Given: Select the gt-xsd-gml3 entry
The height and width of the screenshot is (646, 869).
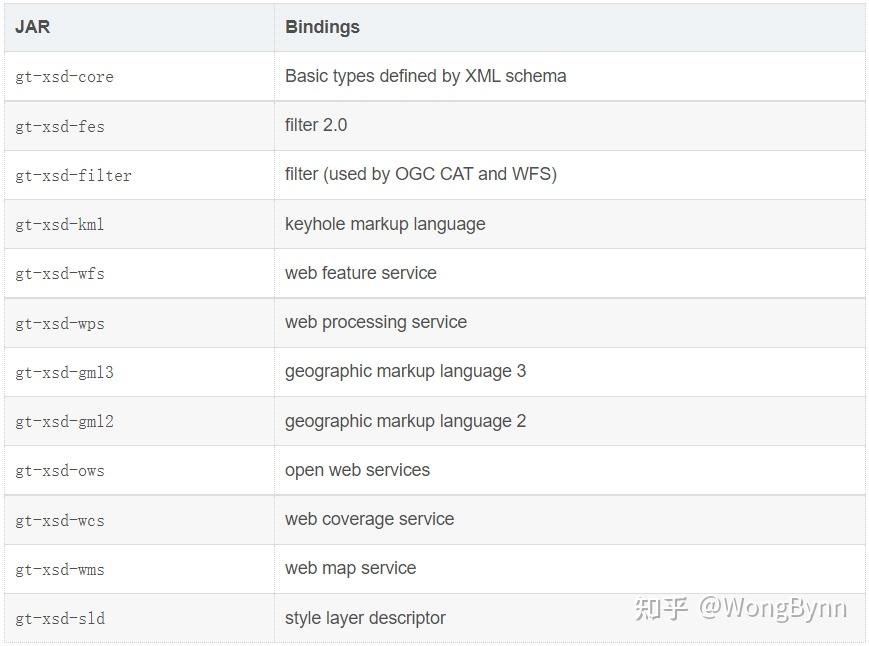Looking at the screenshot, I should [x=64, y=372].
